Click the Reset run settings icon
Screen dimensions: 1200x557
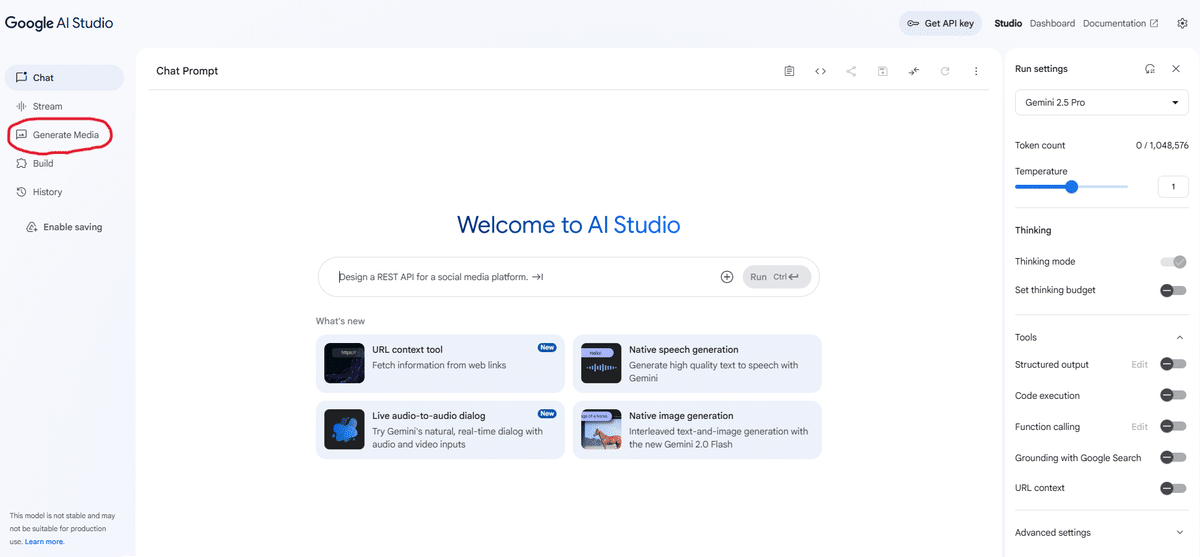(x=1150, y=69)
